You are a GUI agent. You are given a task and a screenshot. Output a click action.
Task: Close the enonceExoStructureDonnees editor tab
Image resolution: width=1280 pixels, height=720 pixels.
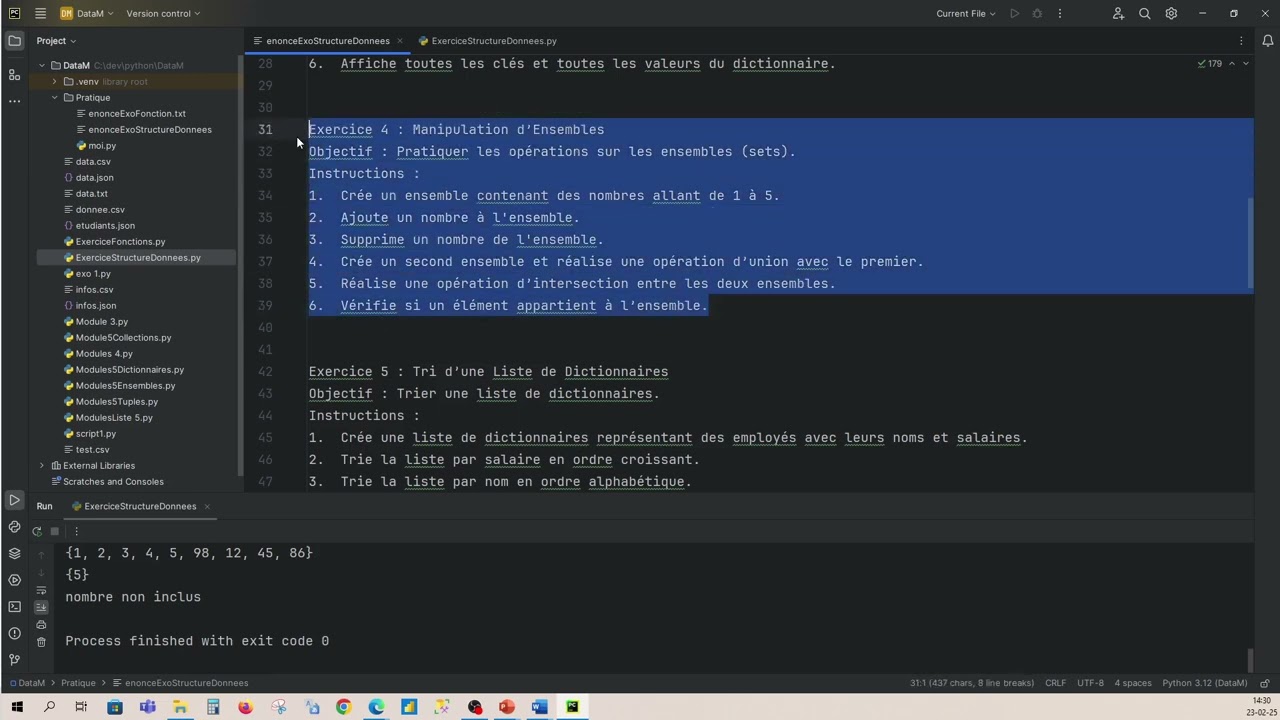pyautogui.click(x=400, y=41)
